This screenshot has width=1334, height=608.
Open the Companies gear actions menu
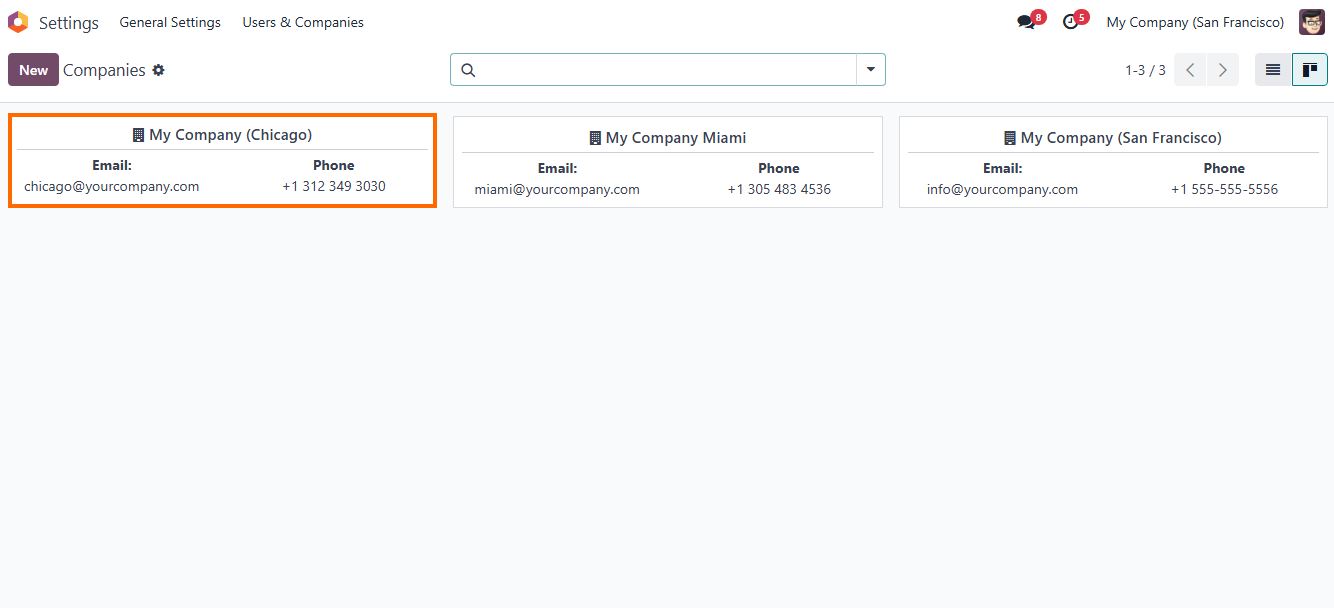coord(158,70)
